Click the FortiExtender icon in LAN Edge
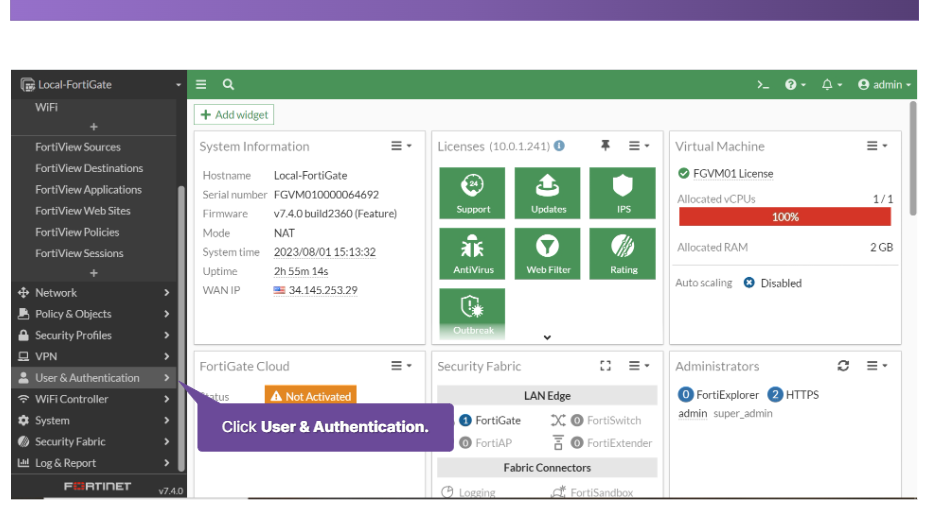Image resolution: width=925 pixels, height=513 pixels. [558, 442]
